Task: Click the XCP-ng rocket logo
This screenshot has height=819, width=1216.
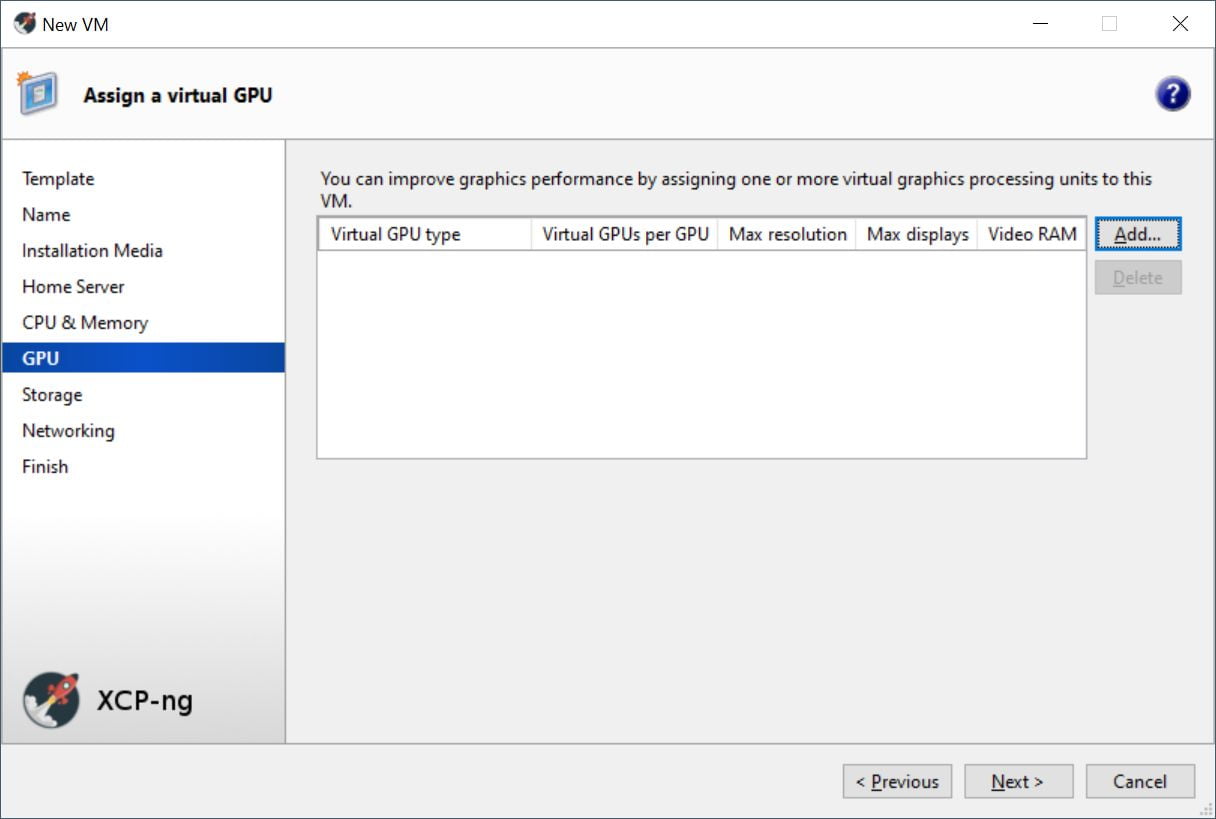Action: pos(51,700)
